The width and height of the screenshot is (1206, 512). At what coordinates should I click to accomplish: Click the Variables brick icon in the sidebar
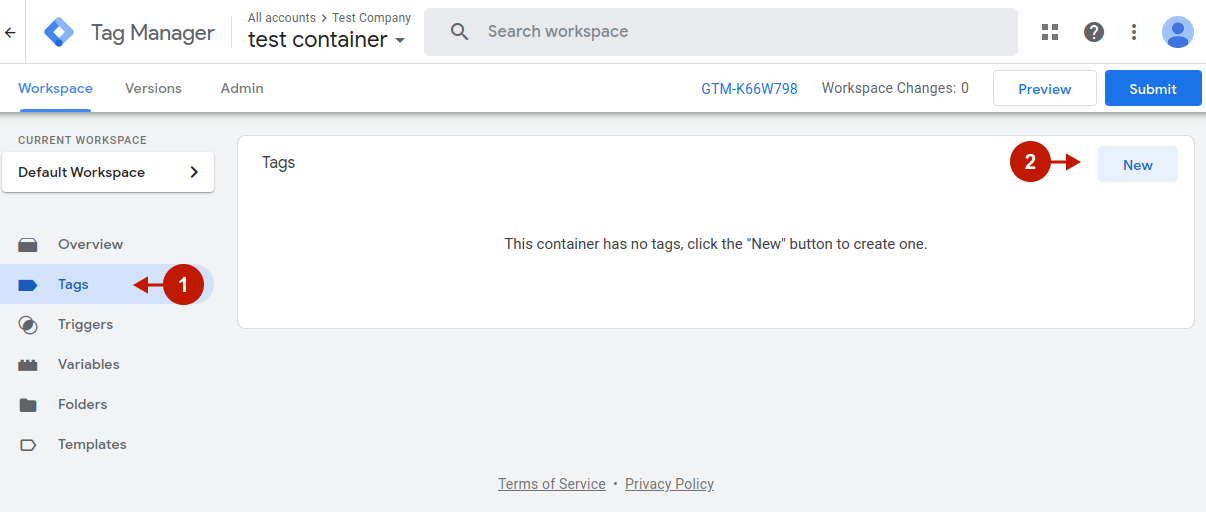[28, 365]
